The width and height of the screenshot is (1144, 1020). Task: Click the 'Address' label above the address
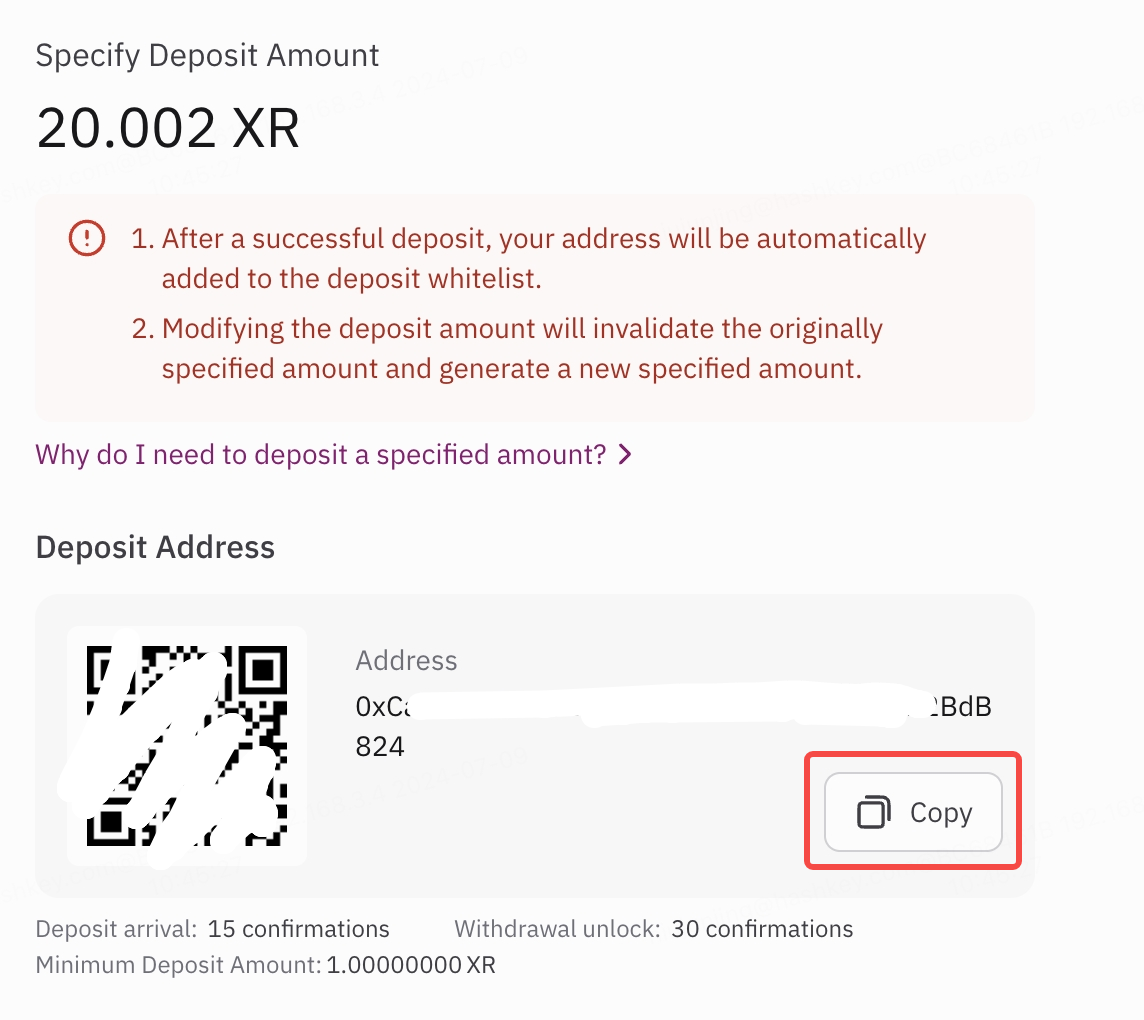point(406,660)
